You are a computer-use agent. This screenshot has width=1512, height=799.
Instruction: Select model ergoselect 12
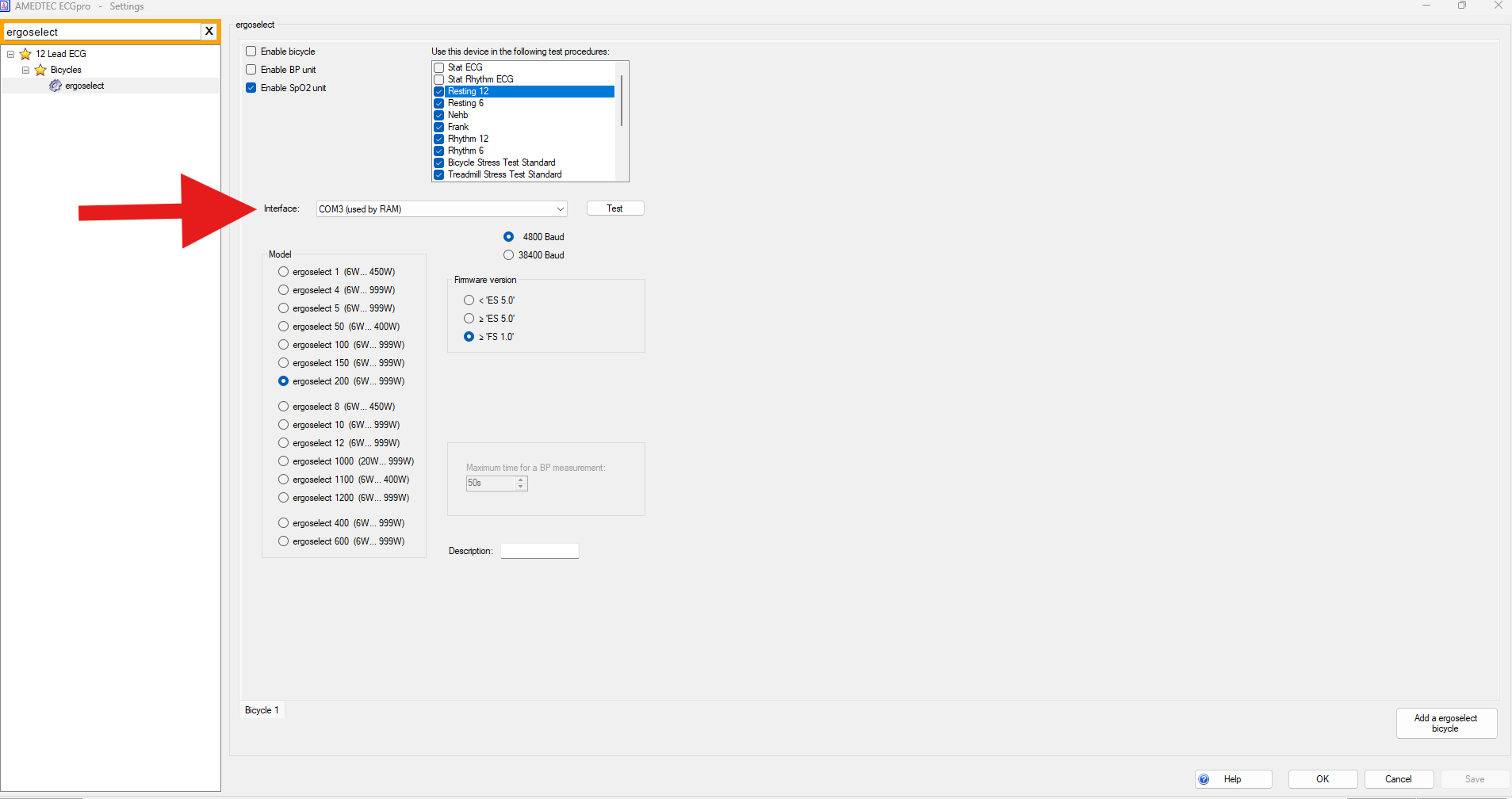click(x=284, y=443)
